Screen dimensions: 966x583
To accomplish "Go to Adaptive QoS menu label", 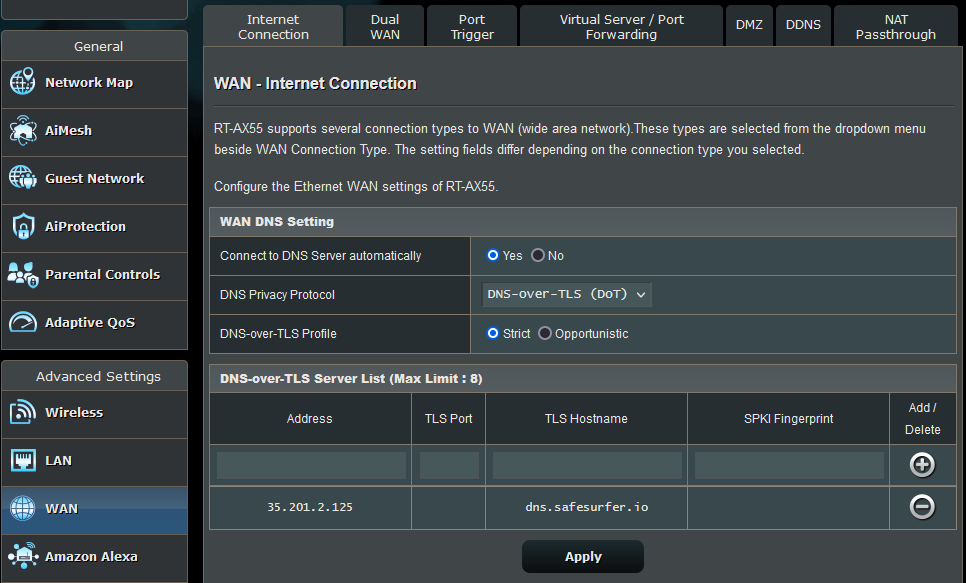I will coord(90,323).
